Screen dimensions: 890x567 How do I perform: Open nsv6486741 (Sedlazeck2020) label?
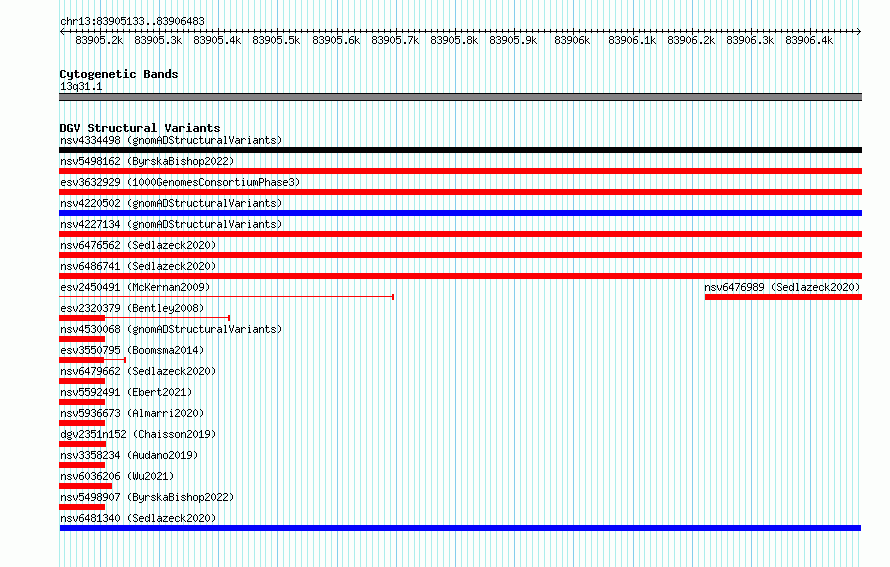(x=138, y=266)
